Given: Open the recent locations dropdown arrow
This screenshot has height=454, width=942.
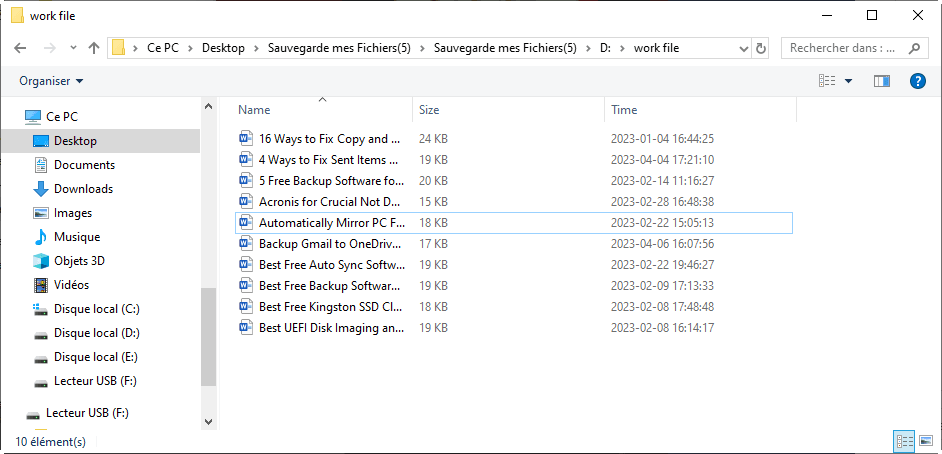Looking at the screenshot, I should (73, 48).
